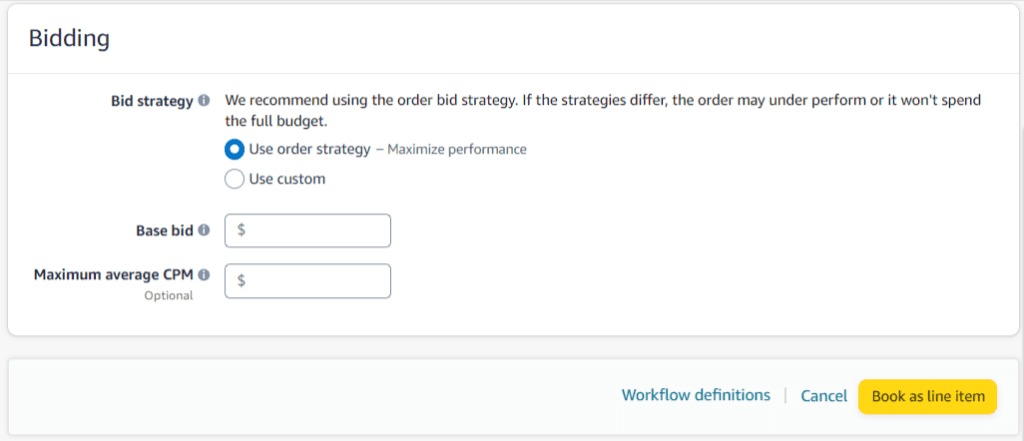Click the Cancel link

[x=824, y=396]
